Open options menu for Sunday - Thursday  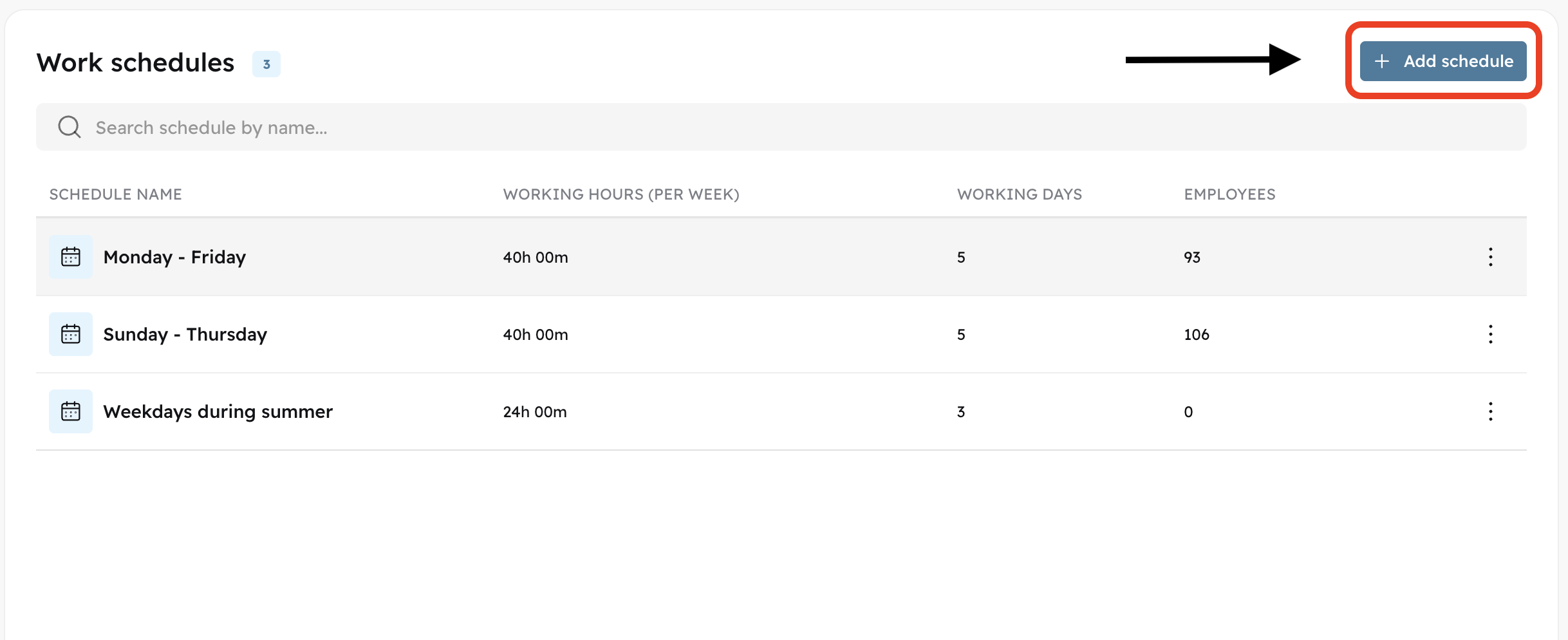pos(1490,334)
